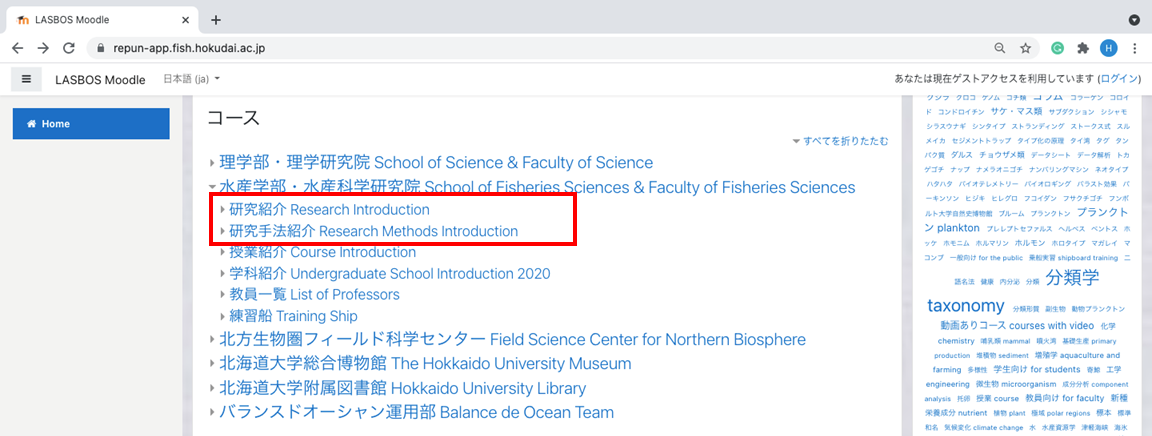Click Home in the left navigation
This screenshot has height=436, width=1152.
[91, 124]
